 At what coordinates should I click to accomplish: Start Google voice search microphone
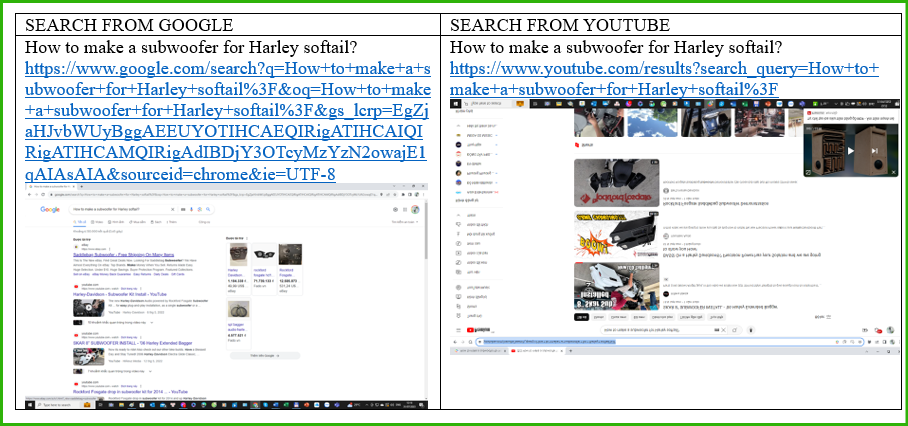click(192, 210)
